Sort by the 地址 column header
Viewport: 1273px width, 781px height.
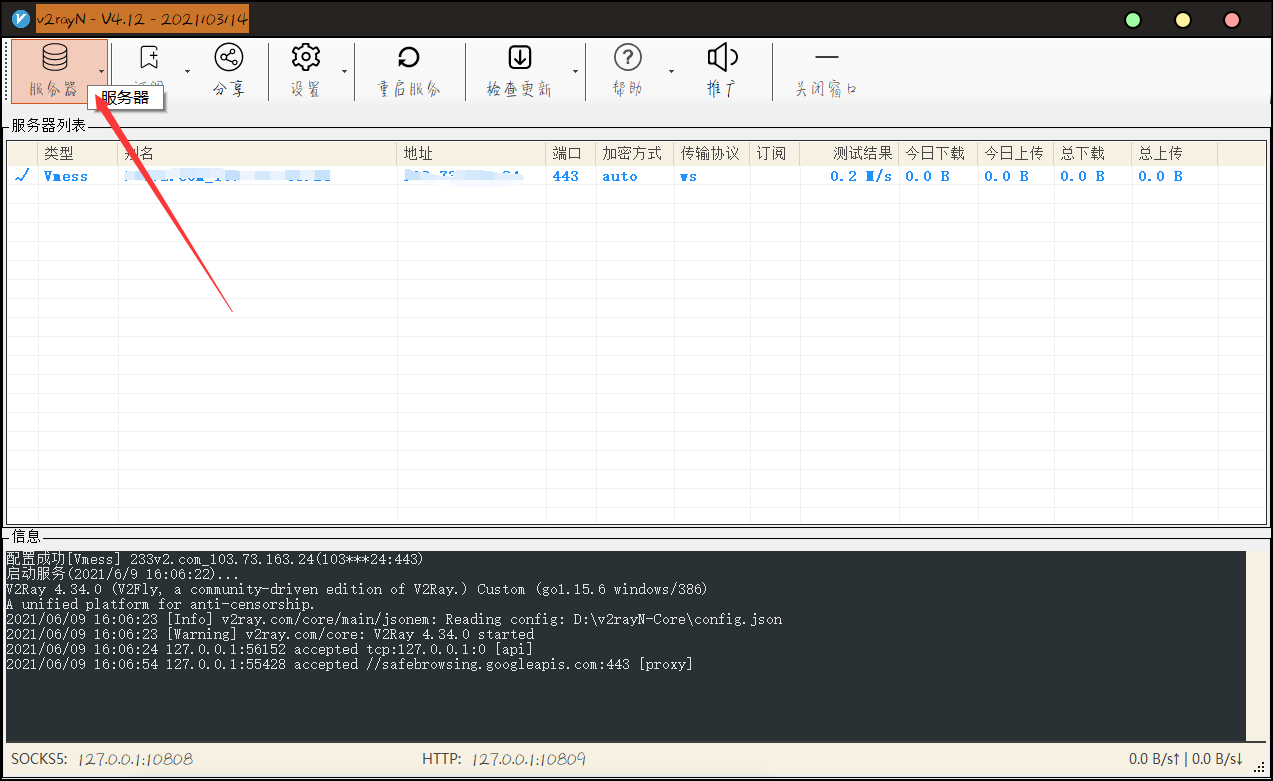(x=472, y=153)
